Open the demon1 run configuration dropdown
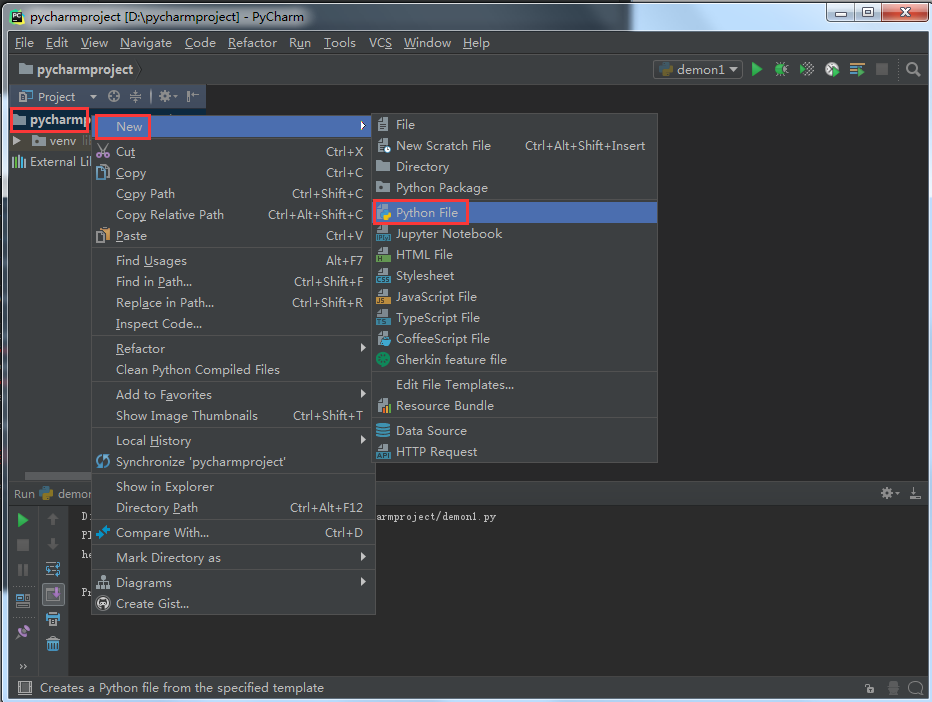Viewport: 932px width, 702px height. coord(698,70)
